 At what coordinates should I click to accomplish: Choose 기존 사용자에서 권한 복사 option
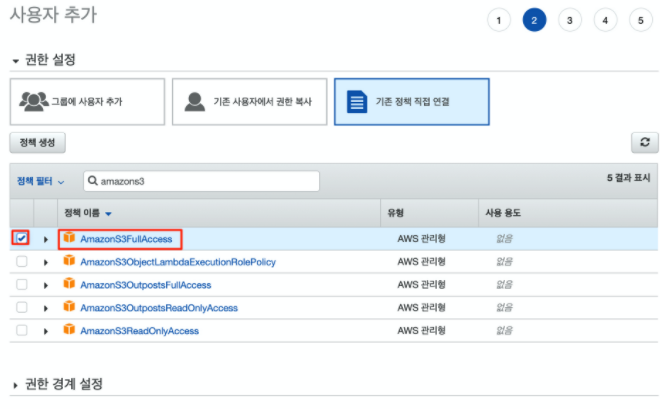(250, 102)
